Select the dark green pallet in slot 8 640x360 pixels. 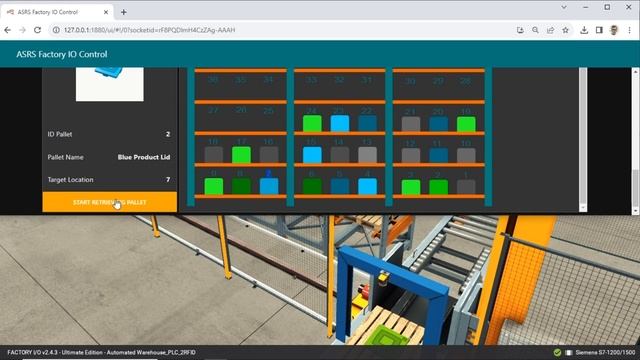click(241, 186)
